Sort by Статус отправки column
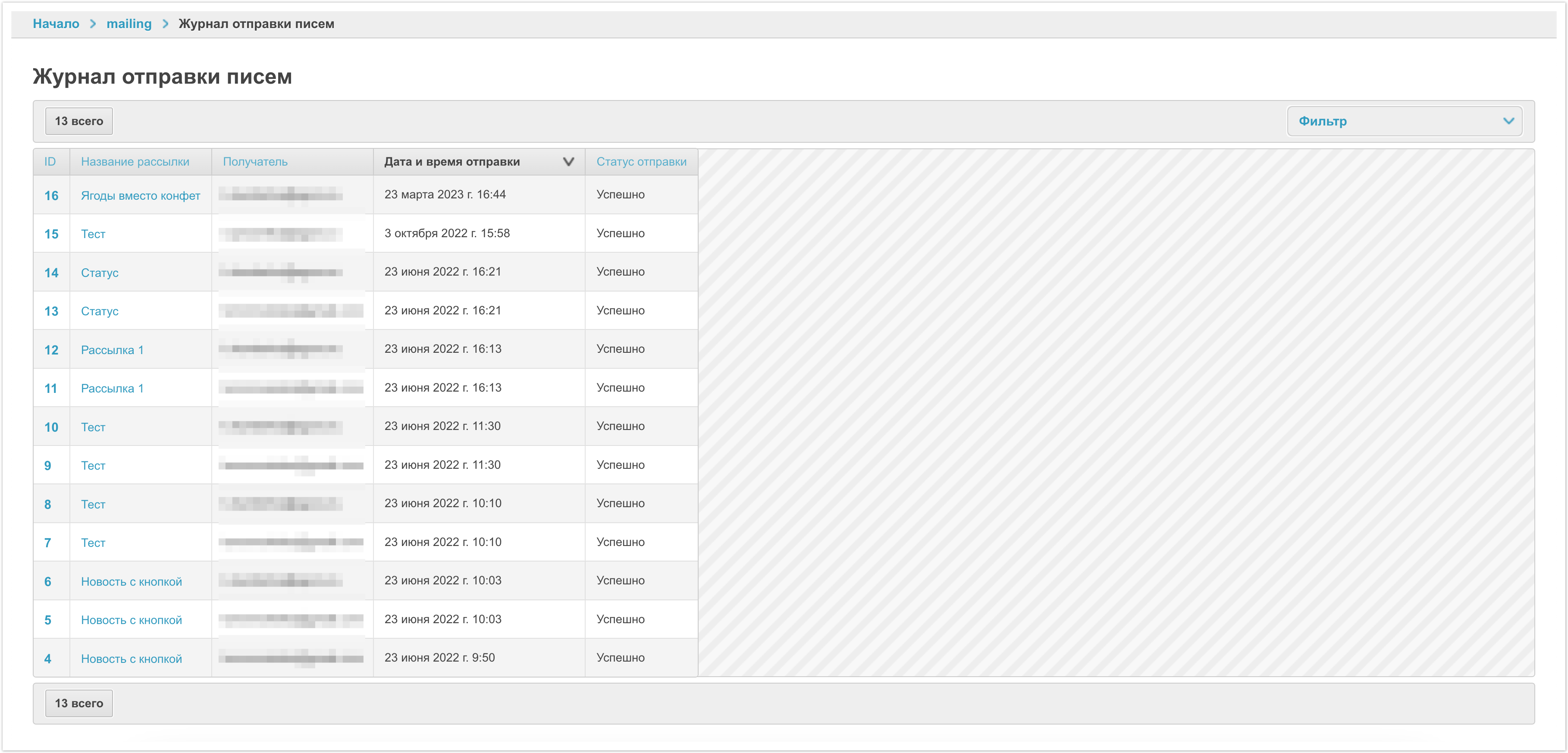Screen dimensions: 1568x753 (x=641, y=162)
